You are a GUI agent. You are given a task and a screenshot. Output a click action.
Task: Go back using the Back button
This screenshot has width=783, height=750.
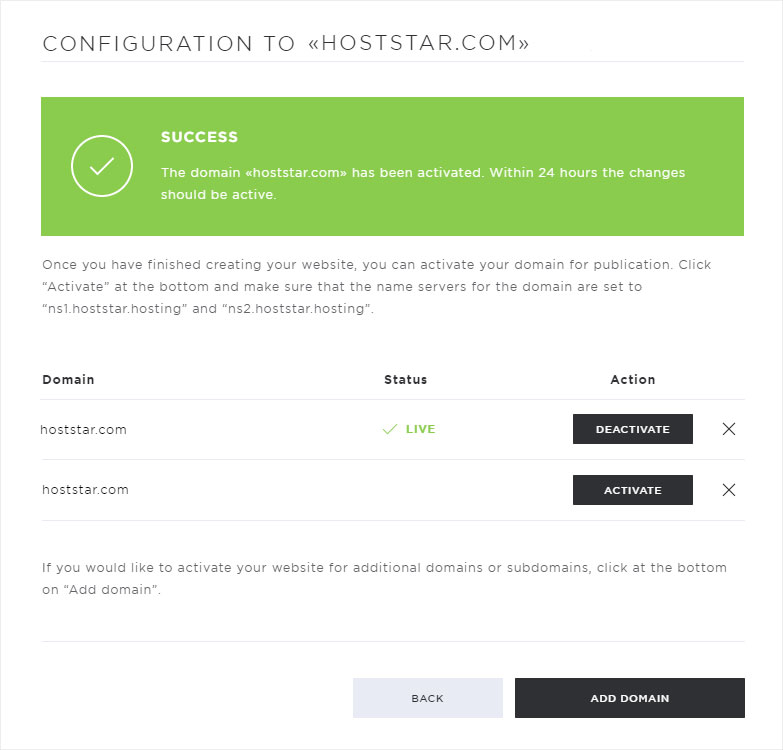coord(427,698)
